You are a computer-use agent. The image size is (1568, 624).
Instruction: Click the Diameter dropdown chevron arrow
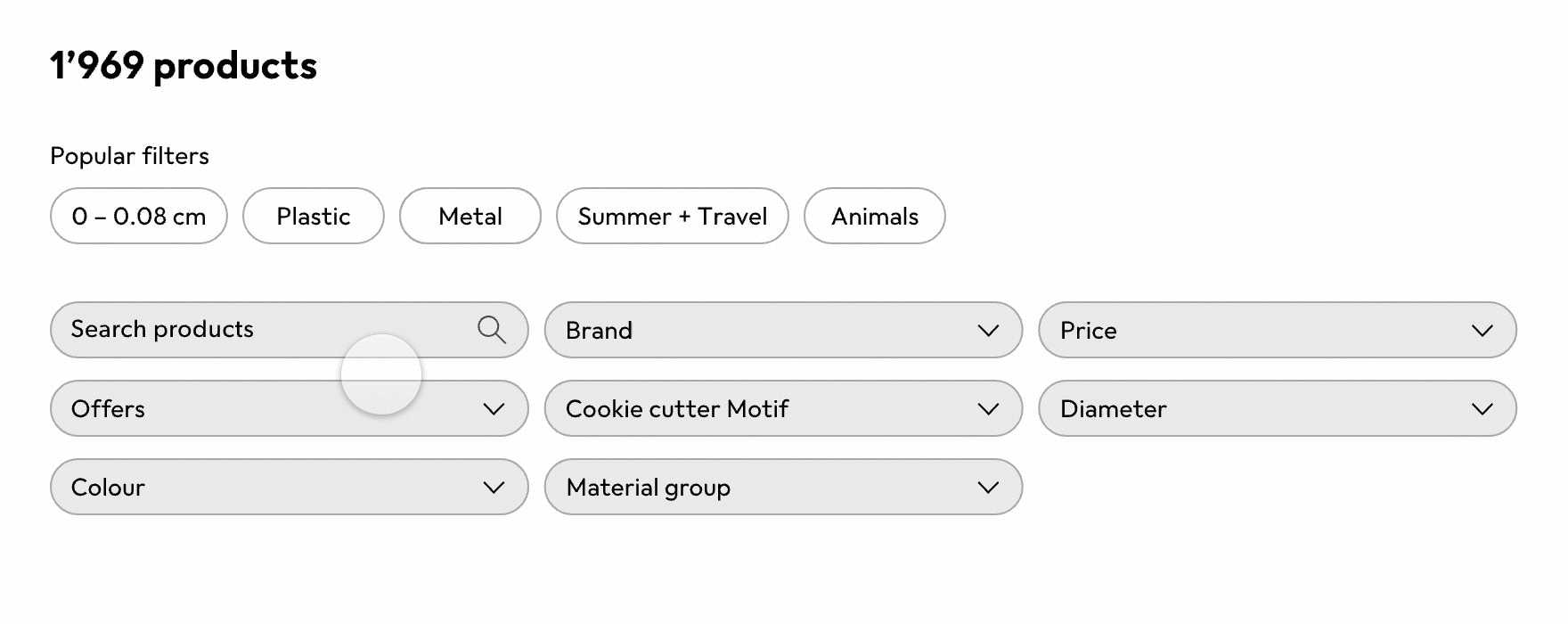point(1482,409)
